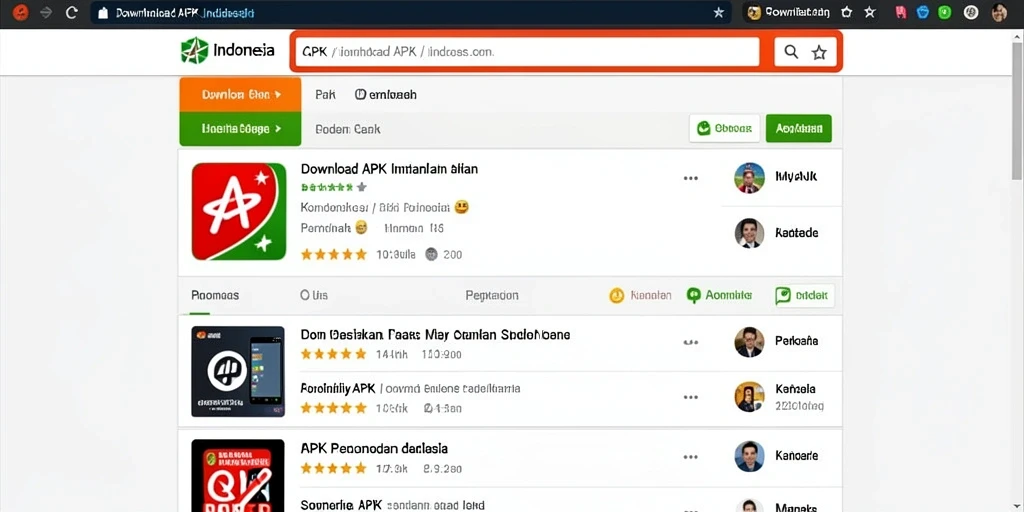
Task: Open the Kancarle user avatar
Action: coord(749,456)
